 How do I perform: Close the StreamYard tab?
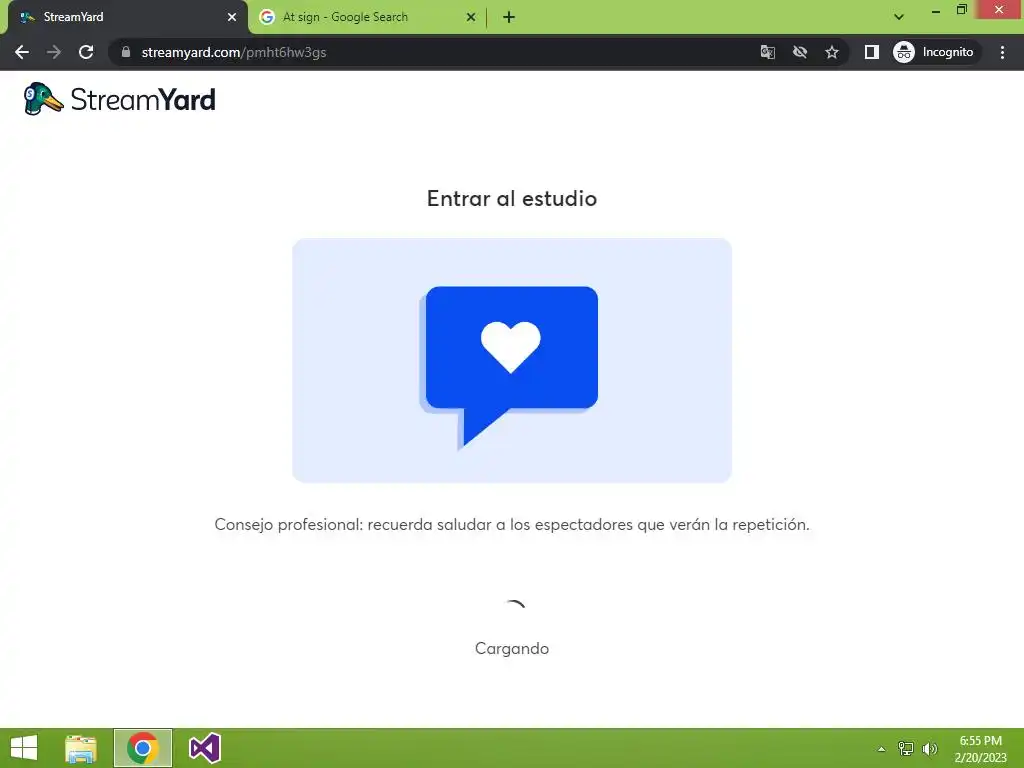232,17
